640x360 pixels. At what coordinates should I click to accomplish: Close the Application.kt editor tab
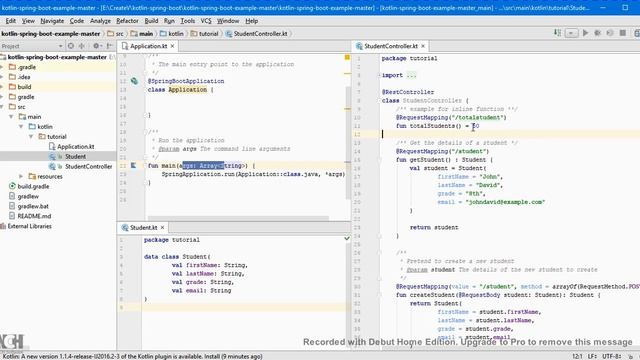pos(172,46)
